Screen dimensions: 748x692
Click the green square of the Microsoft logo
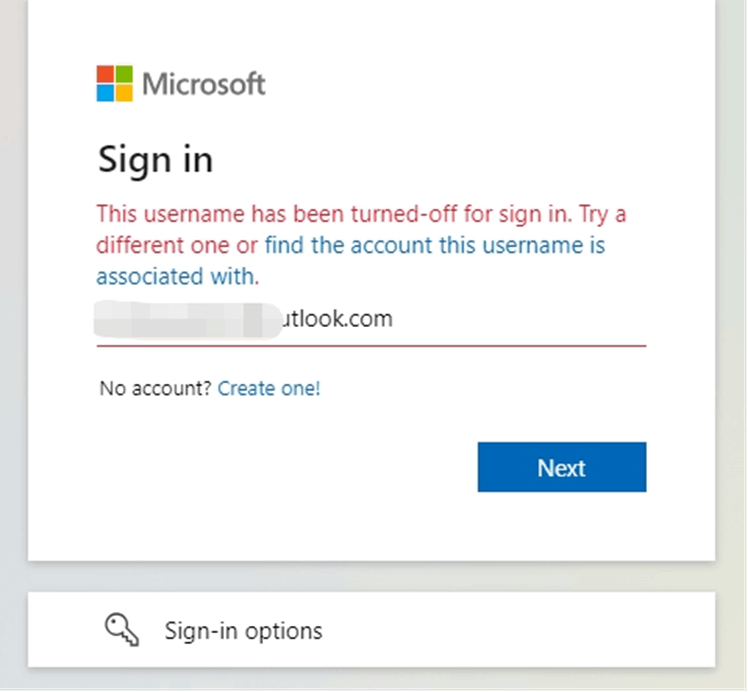click(x=124, y=74)
